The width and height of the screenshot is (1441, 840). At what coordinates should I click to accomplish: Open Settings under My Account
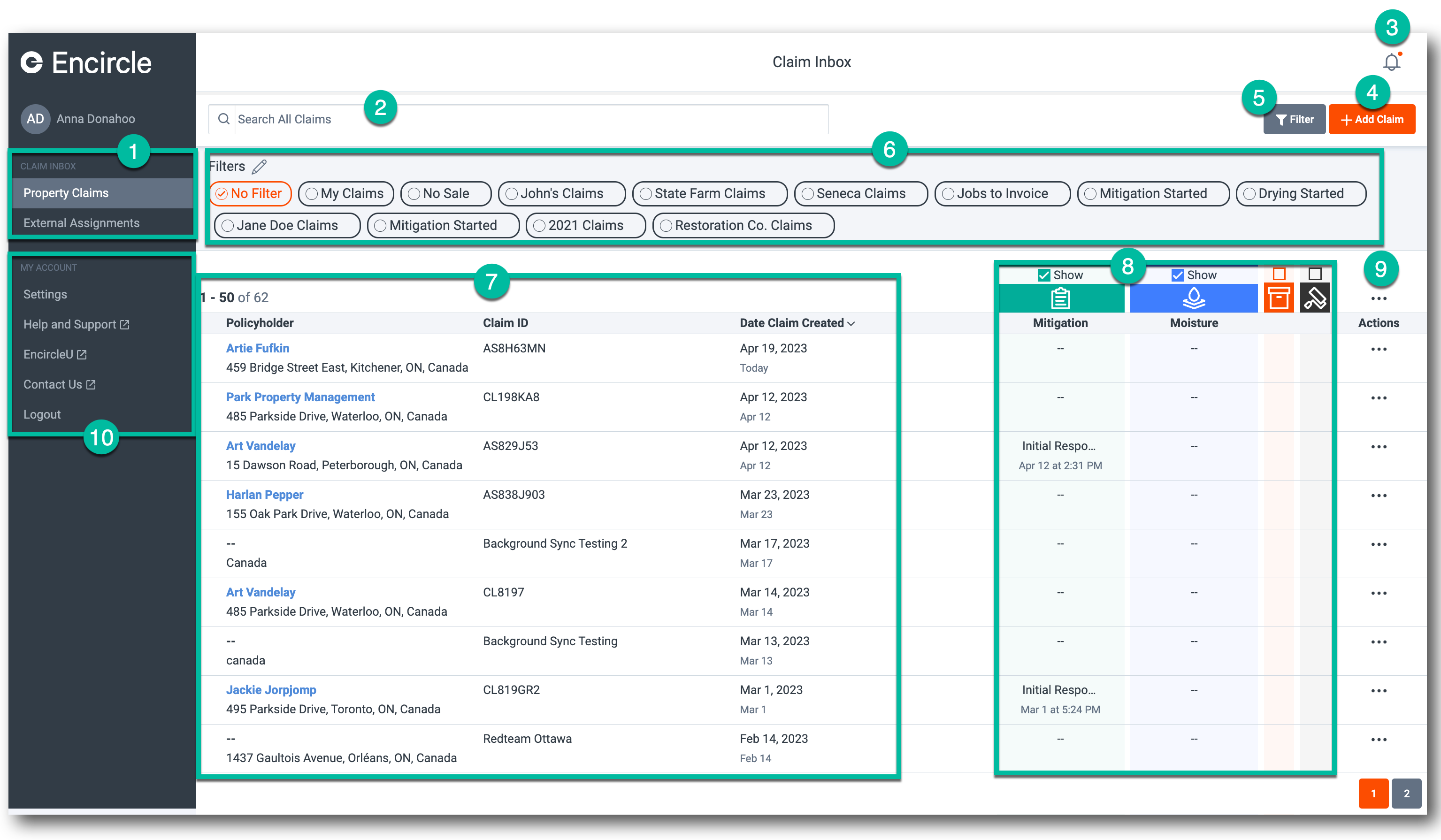45,294
